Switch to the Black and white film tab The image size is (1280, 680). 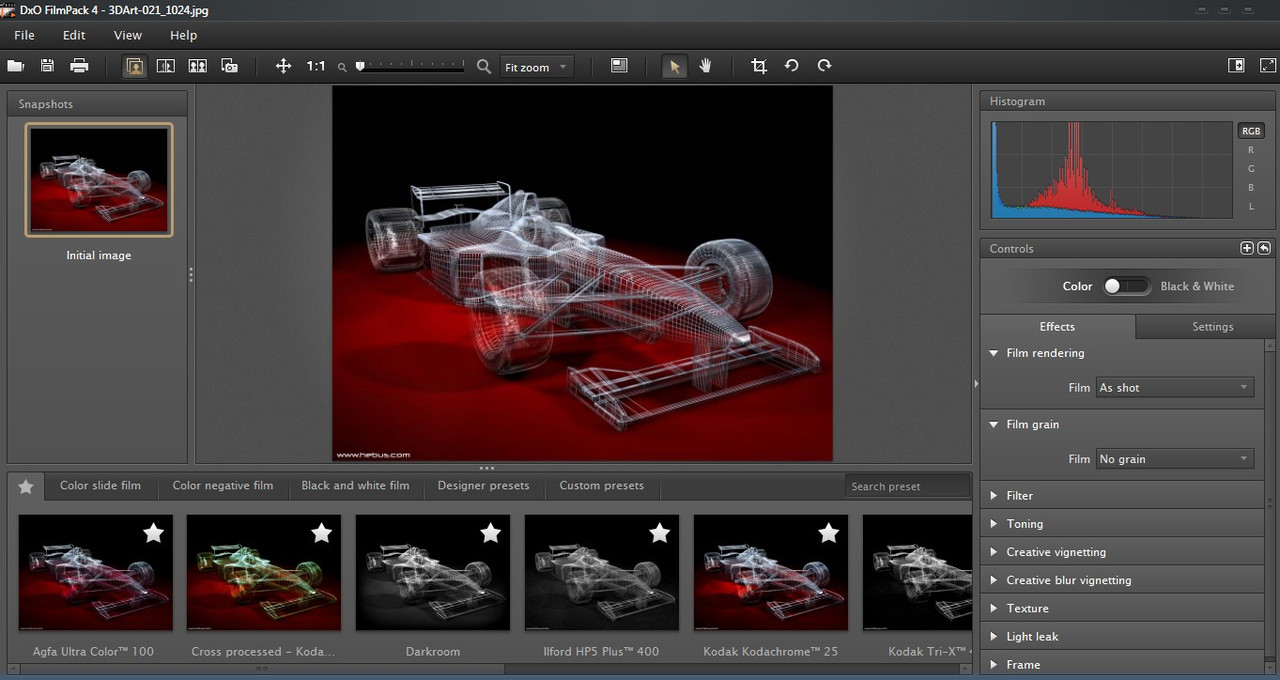click(x=355, y=486)
